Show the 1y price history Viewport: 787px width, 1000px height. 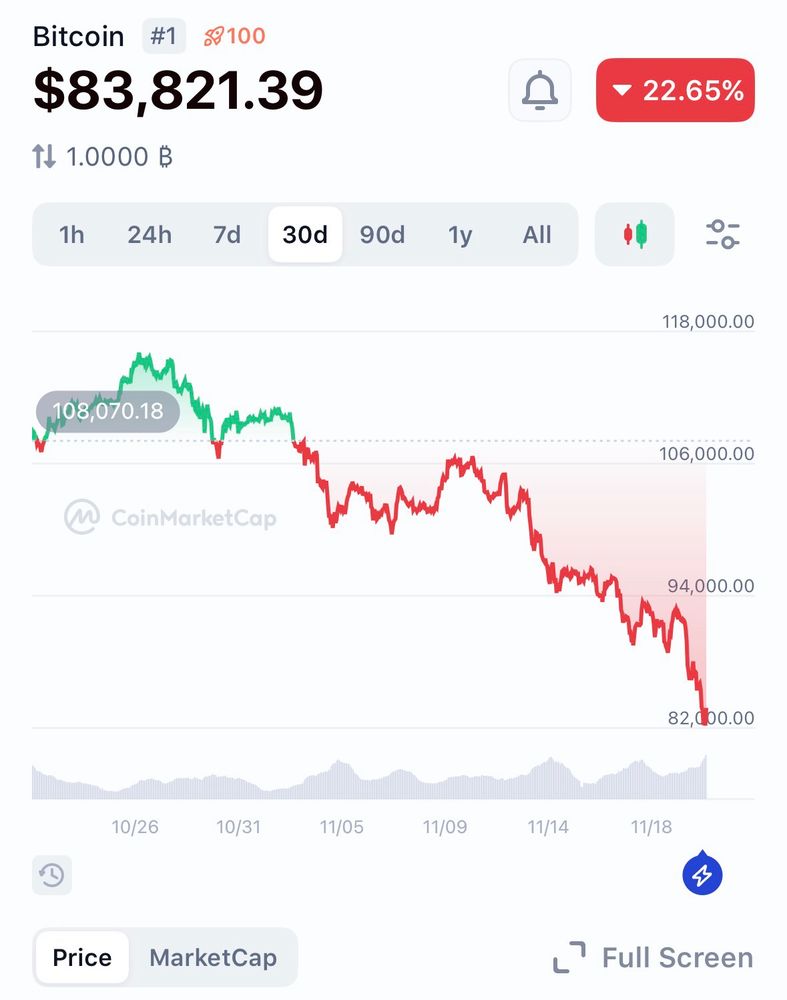460,235
